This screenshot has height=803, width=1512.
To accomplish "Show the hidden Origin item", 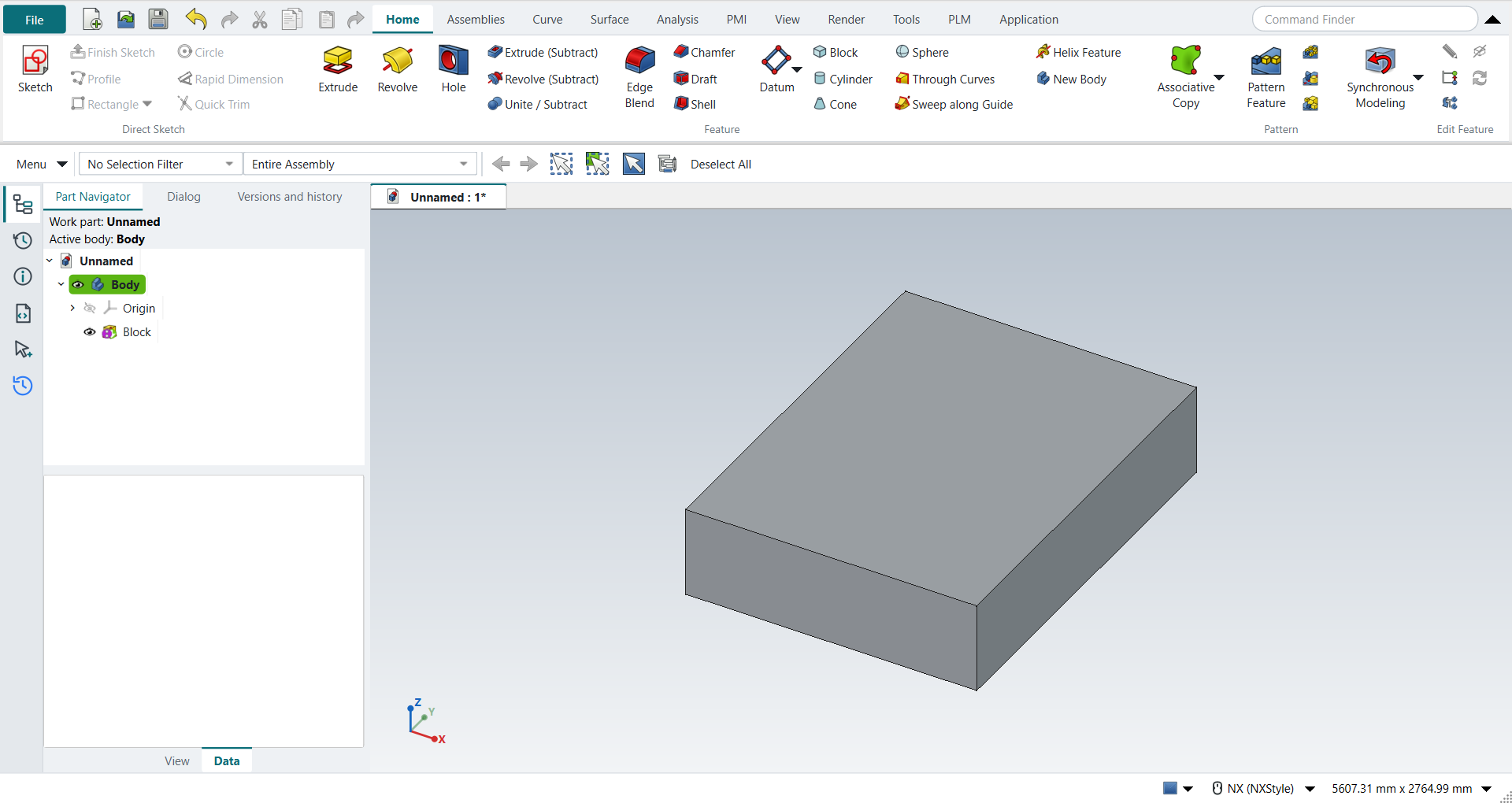I will (x=90, y=309).
